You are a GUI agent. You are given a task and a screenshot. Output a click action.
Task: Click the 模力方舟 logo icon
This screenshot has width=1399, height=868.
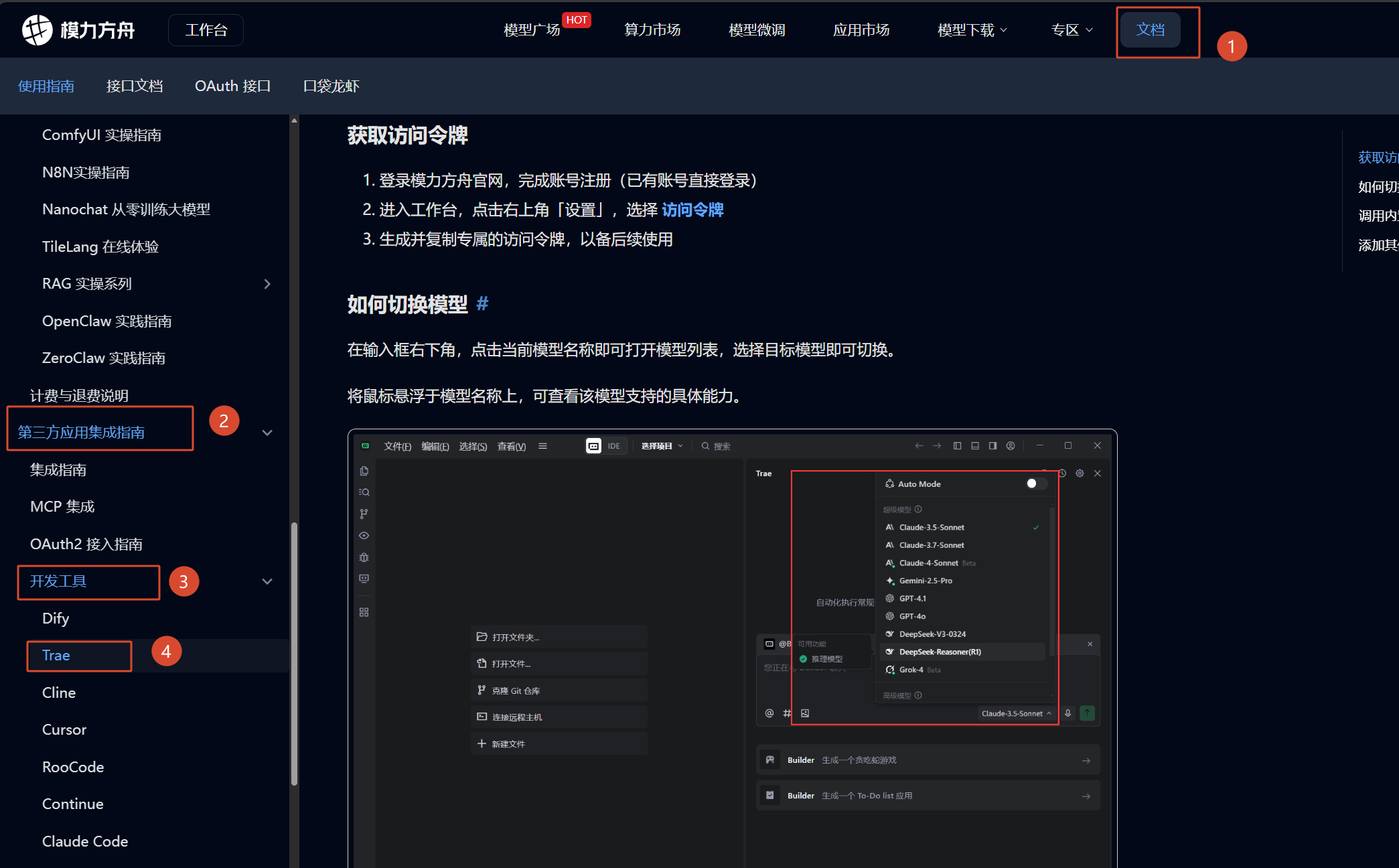point(37,30)
